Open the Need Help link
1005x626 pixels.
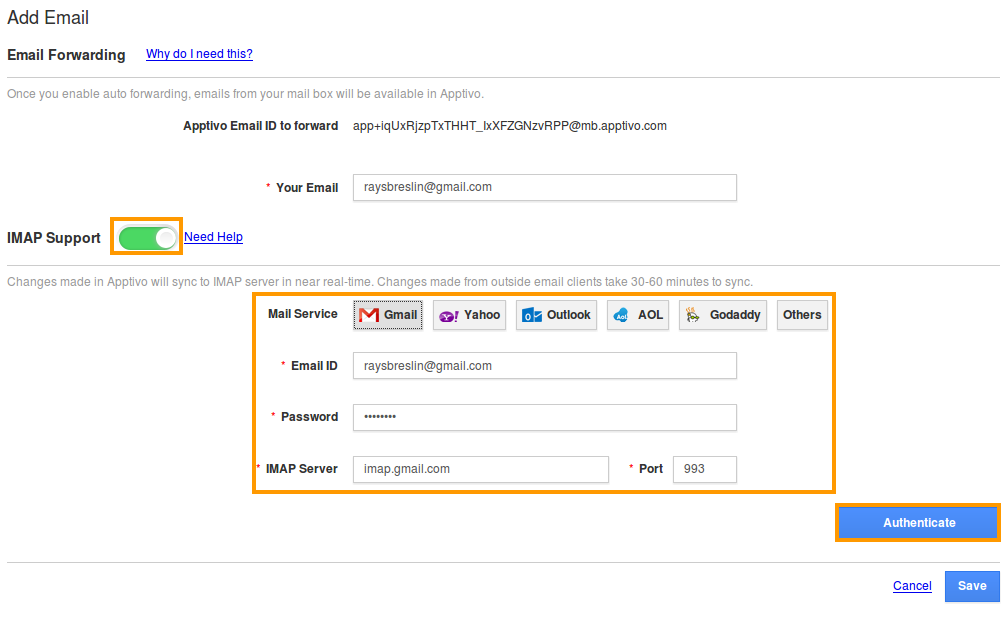pos(213,237)
